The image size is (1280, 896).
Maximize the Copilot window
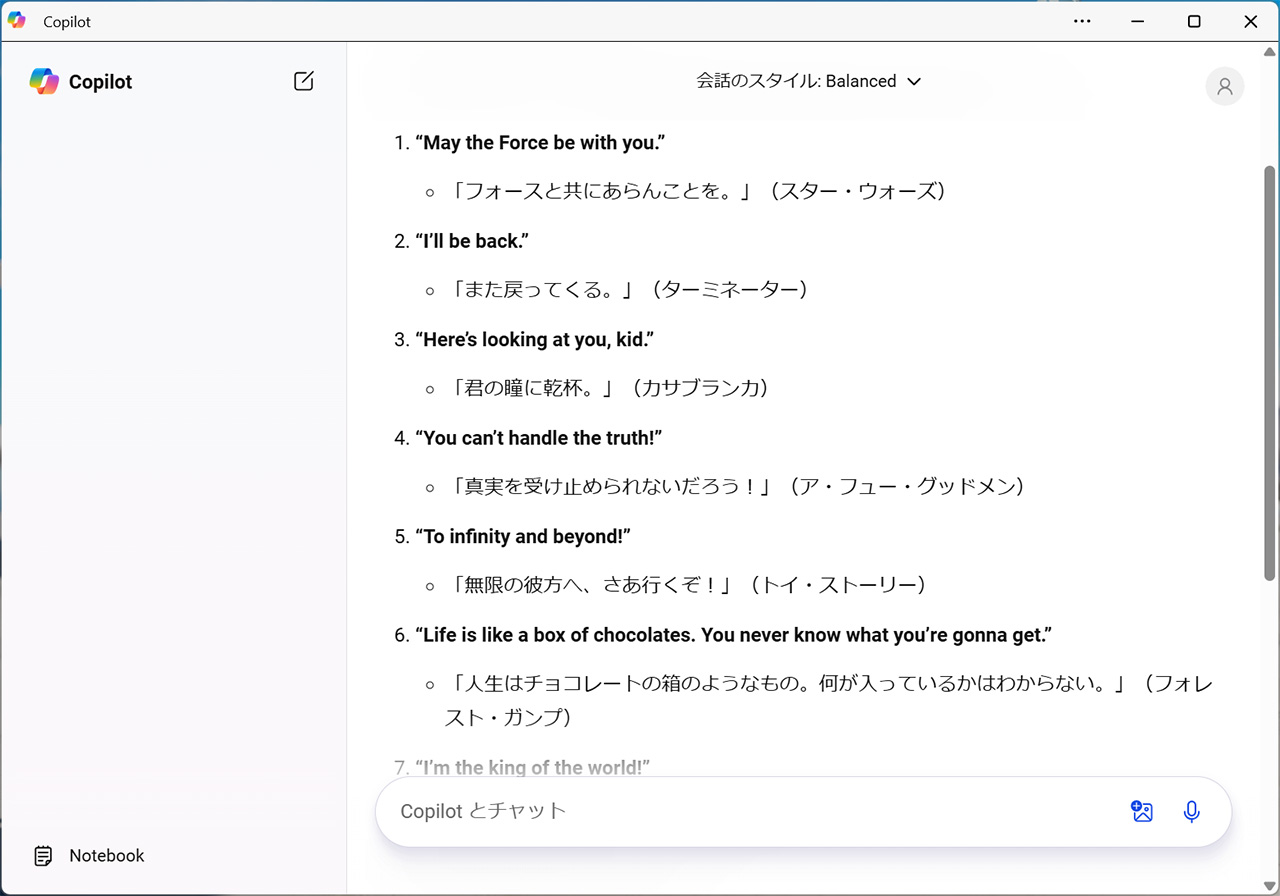coord(1194,21)
